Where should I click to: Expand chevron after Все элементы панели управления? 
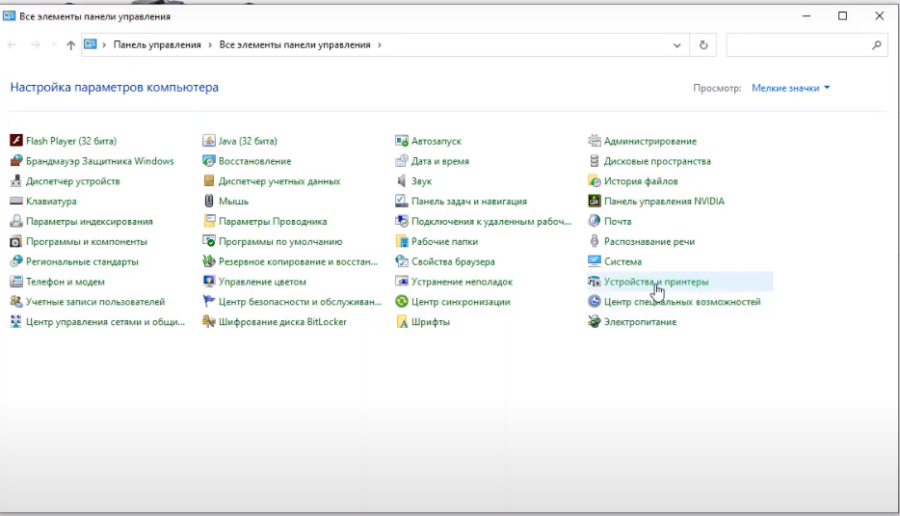tap(379, 45)
